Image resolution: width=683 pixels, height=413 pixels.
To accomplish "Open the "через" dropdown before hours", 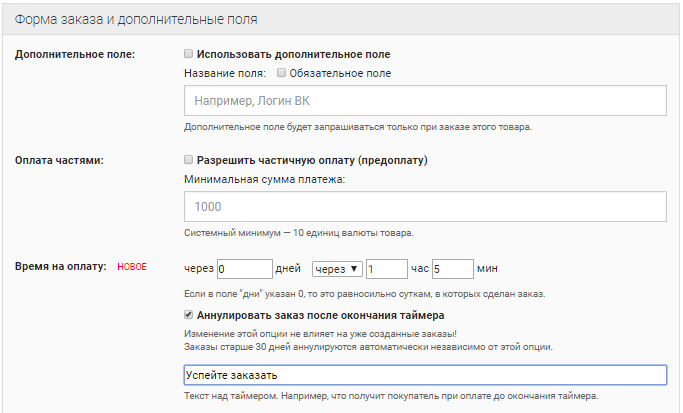I will click(335, 269).
